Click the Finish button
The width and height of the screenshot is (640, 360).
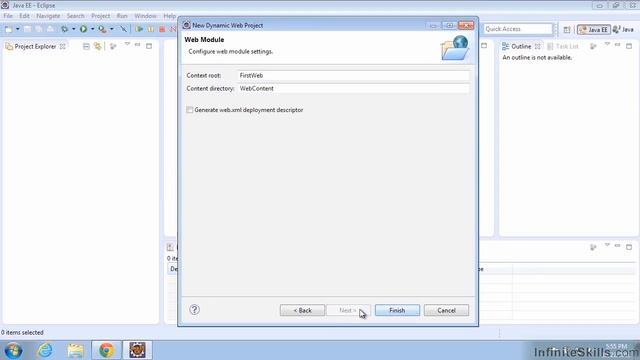(x=397, y=310)
